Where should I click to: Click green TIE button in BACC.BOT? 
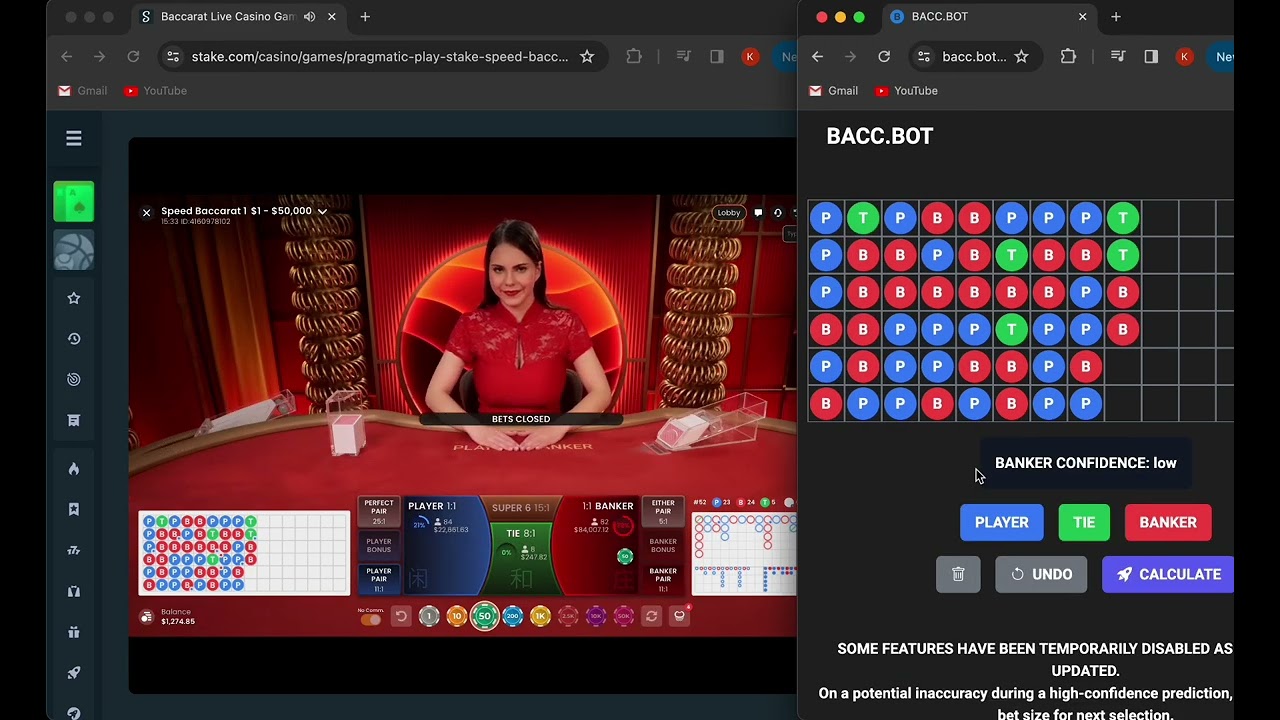pos(1084,522)
